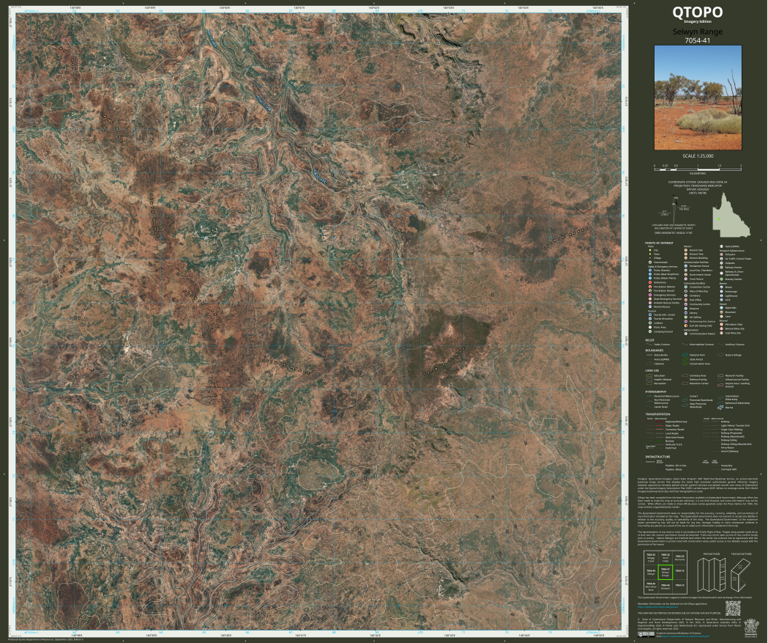Screen dimensions: 768x643
Task: Click the National Park boundary legend symbol
Action: pyautogui.click(x=685, y=355)
